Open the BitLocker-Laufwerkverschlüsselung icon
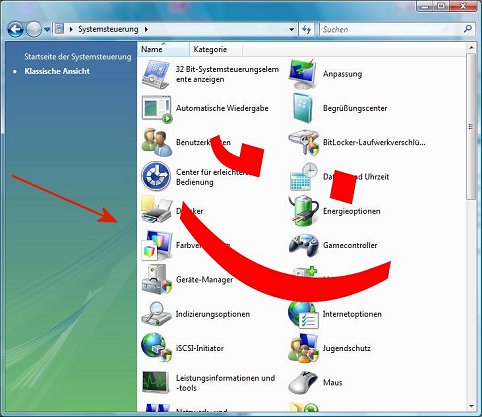The height and width of the screenshot is (417, 482). [x=303, y=143]
